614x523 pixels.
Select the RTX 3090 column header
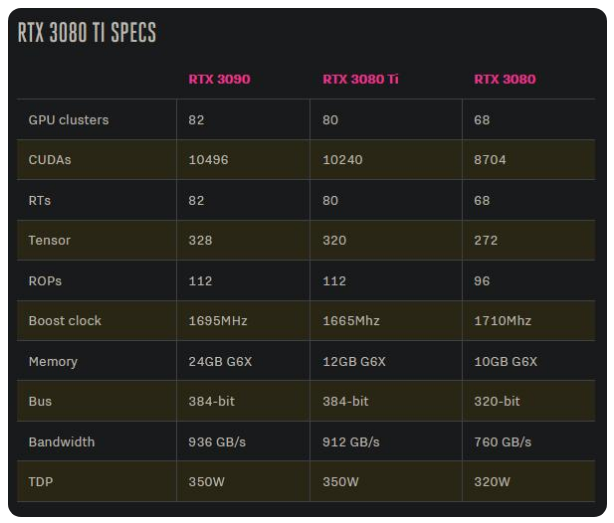[x=219, y=80]
